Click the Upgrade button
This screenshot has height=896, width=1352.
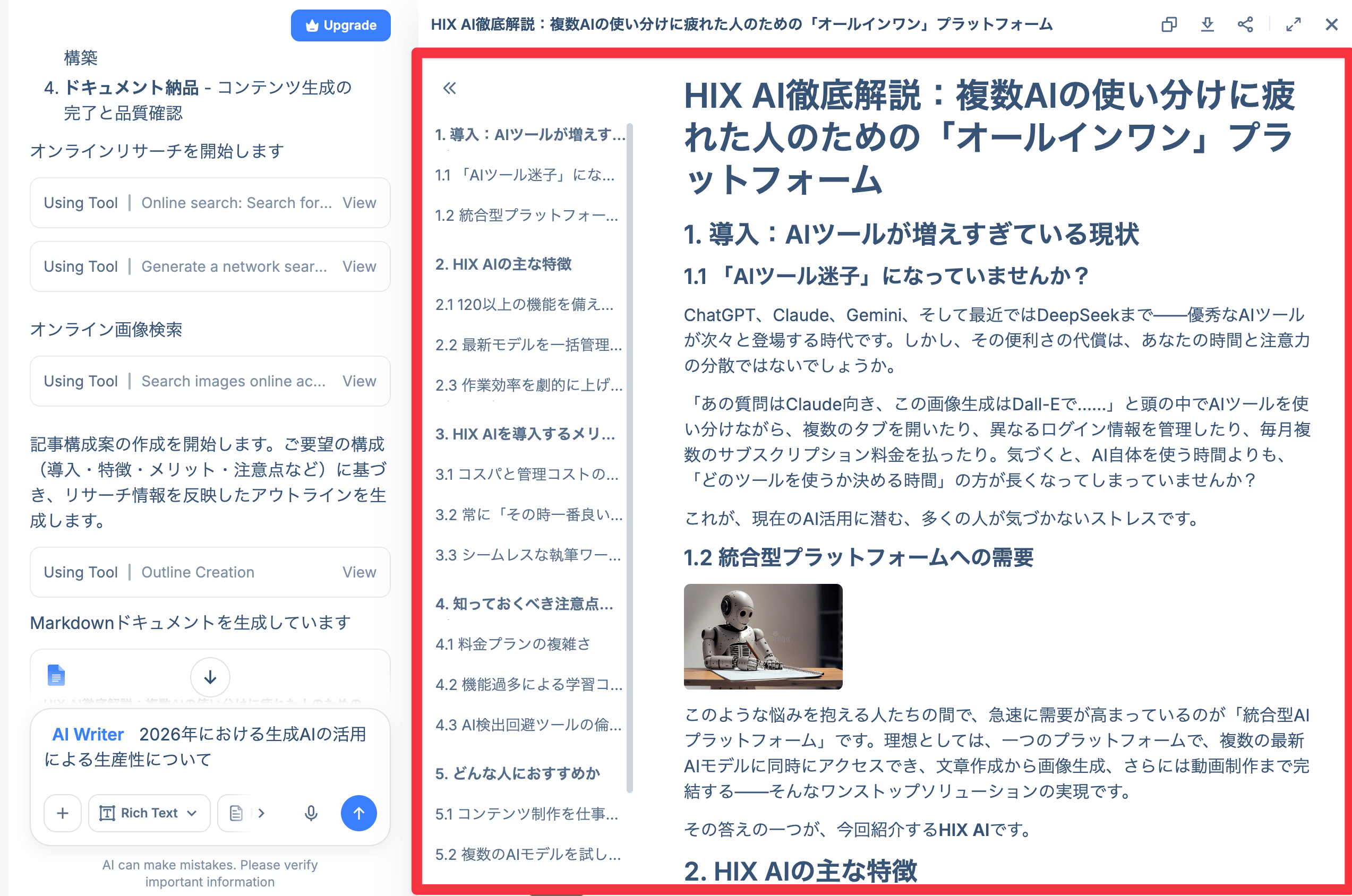(x=341, y=25)
